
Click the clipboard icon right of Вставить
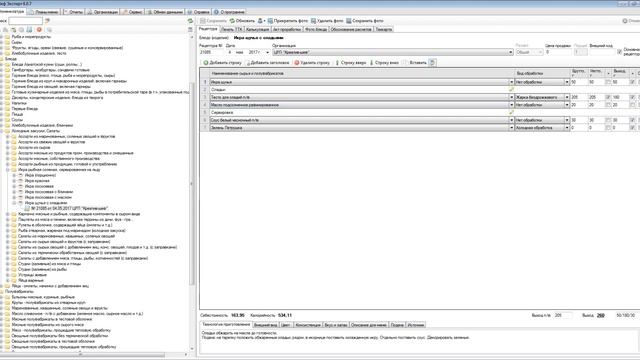[x=433, y=63]
